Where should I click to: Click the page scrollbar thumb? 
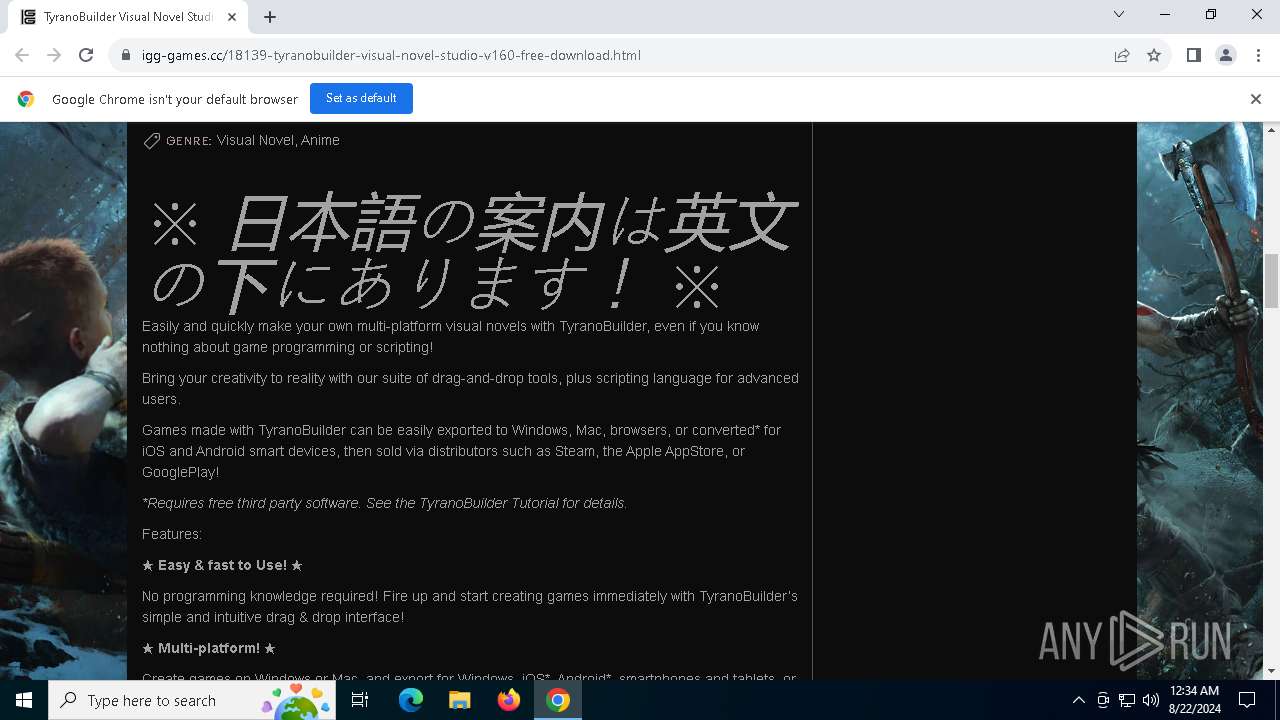click(1271, 281)
